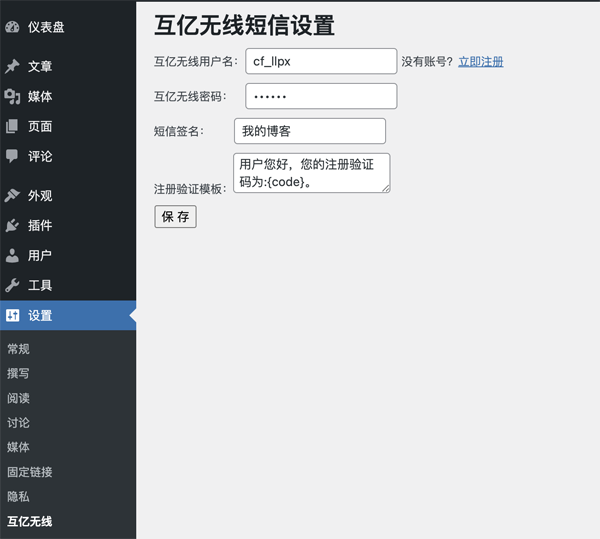Open the 互亿无线 submenu item
This screenshot has width=600, height=539.
(x=30, y=521)
